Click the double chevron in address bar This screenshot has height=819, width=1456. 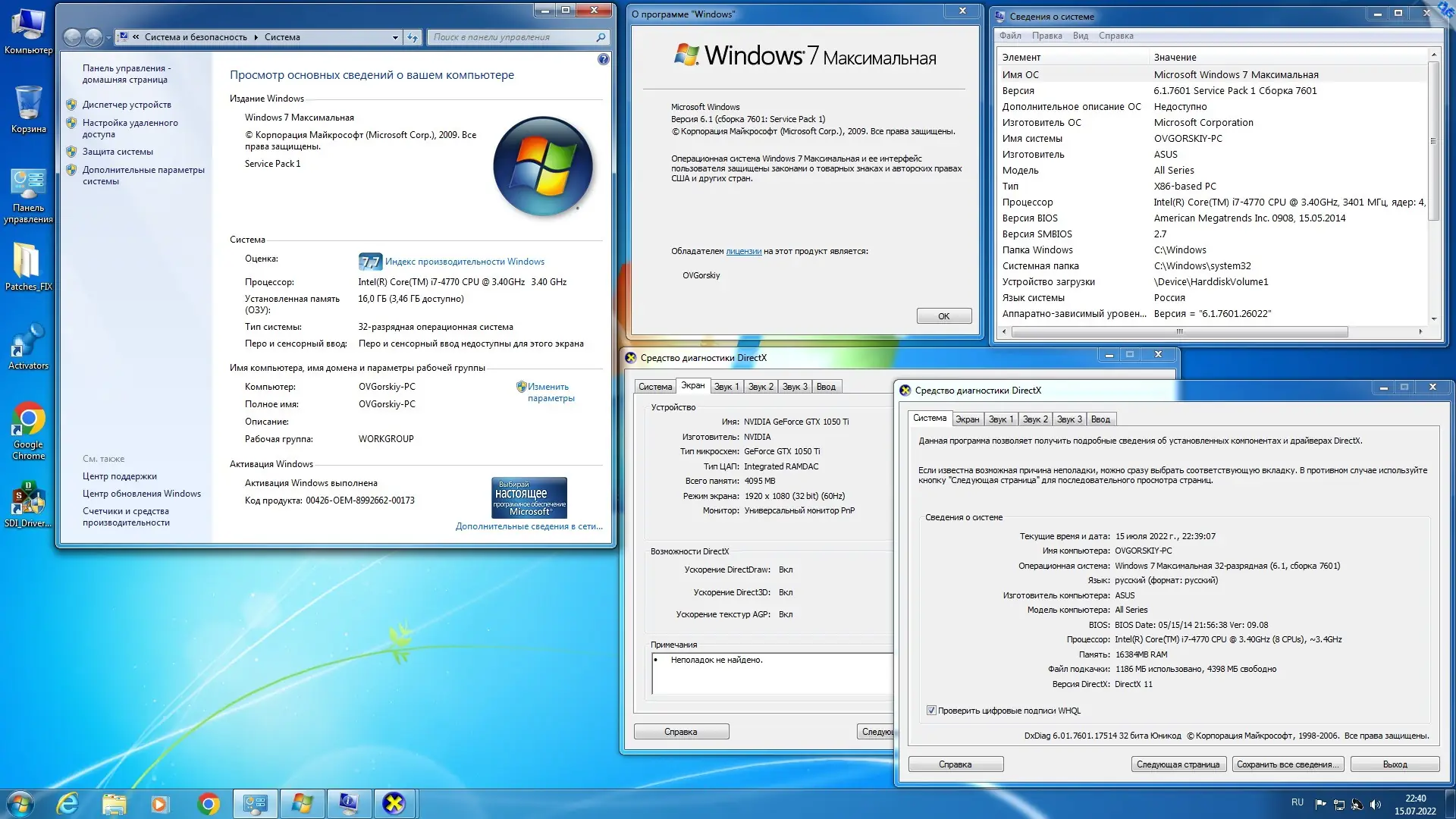[136, 37]
